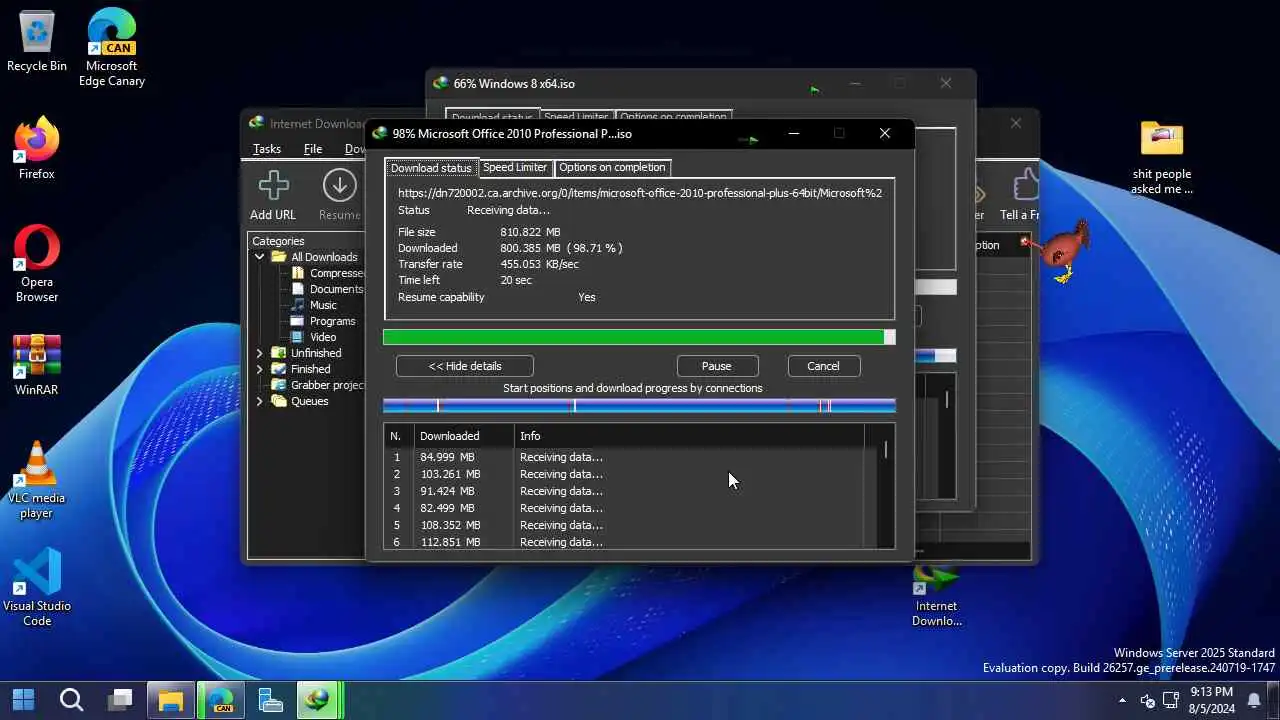The height and width of the screenshot is (720, 1280).
Task: Open the taskbar clock showing 9:13 PM
Action: [x=1211, y=700]
